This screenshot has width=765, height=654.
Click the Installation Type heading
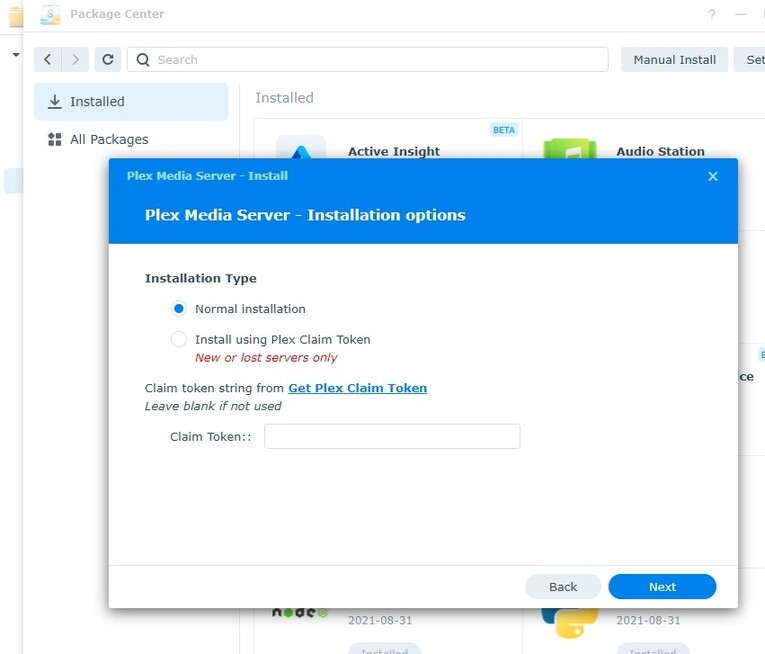click(x=201, y=278)
